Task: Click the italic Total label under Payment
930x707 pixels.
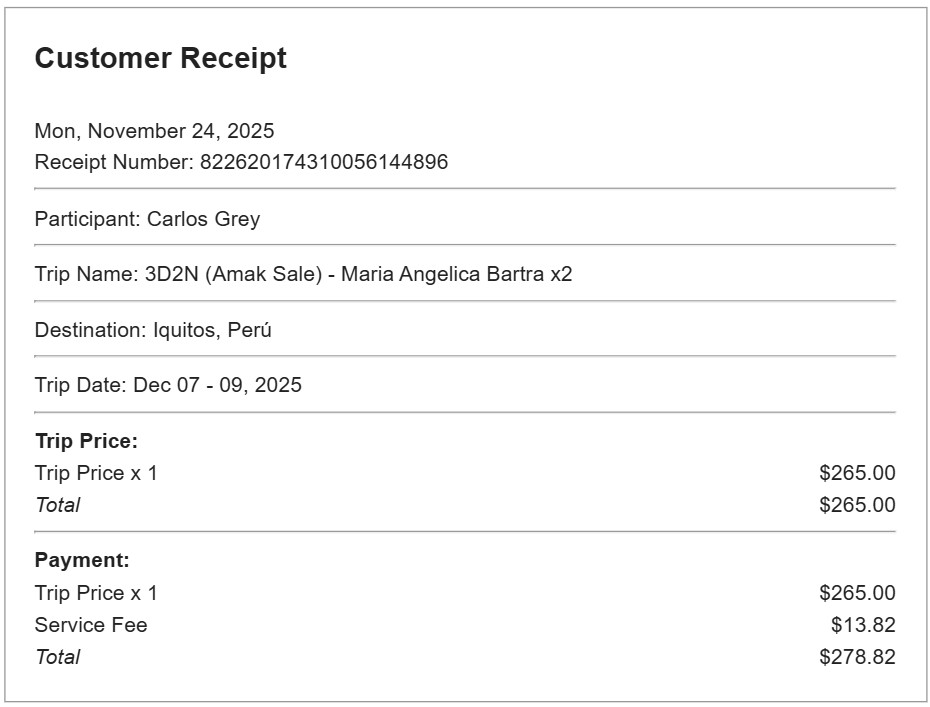Action: (x=57, y=657)
